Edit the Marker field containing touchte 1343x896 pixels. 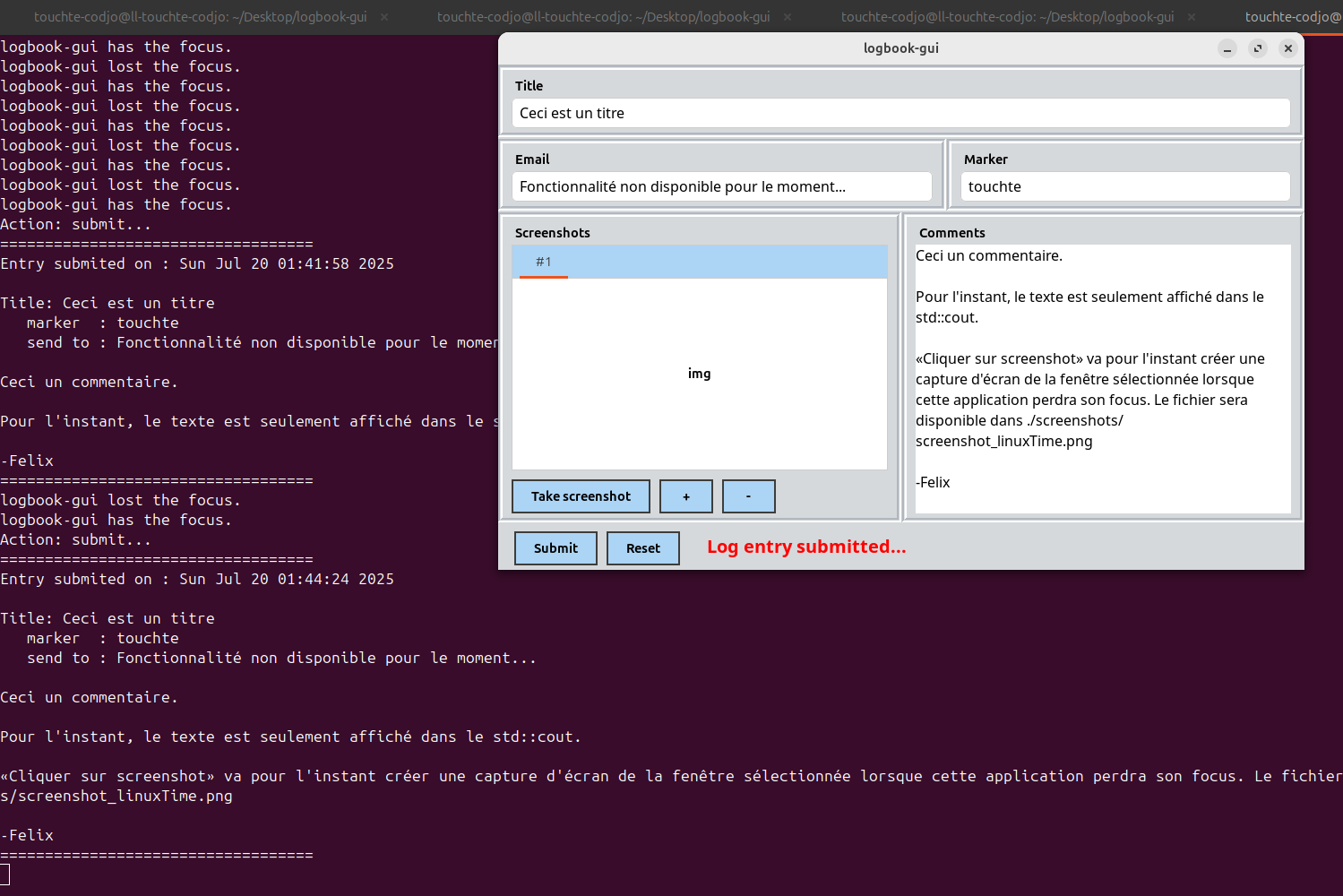1125,186
